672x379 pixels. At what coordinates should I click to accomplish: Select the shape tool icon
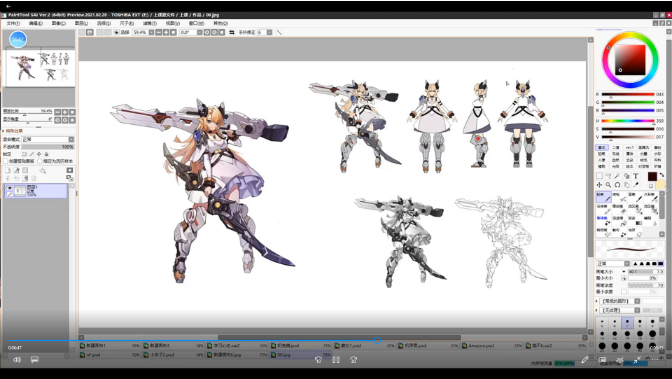point(626,176)
